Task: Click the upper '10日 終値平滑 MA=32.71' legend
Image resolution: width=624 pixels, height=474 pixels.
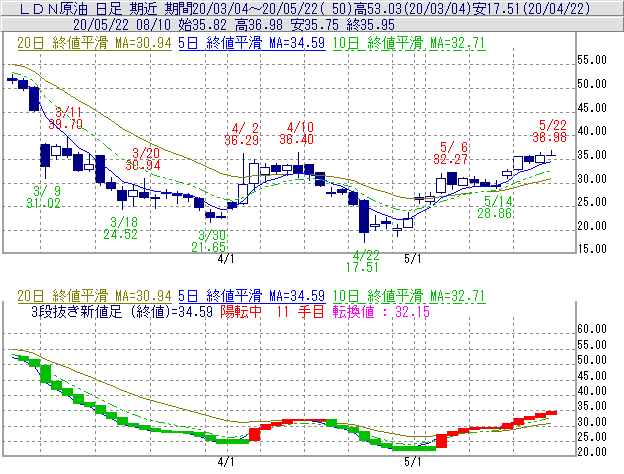Action: point(409,43)
